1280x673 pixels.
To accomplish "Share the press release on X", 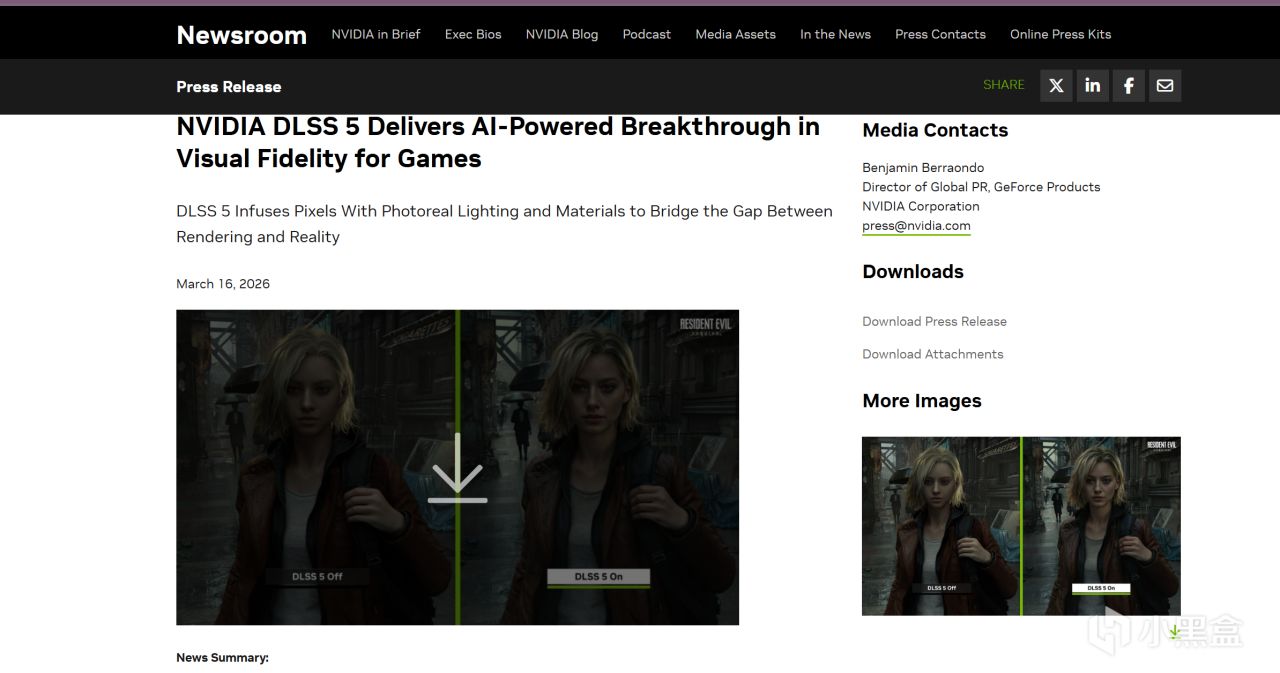I will 1056,86.
